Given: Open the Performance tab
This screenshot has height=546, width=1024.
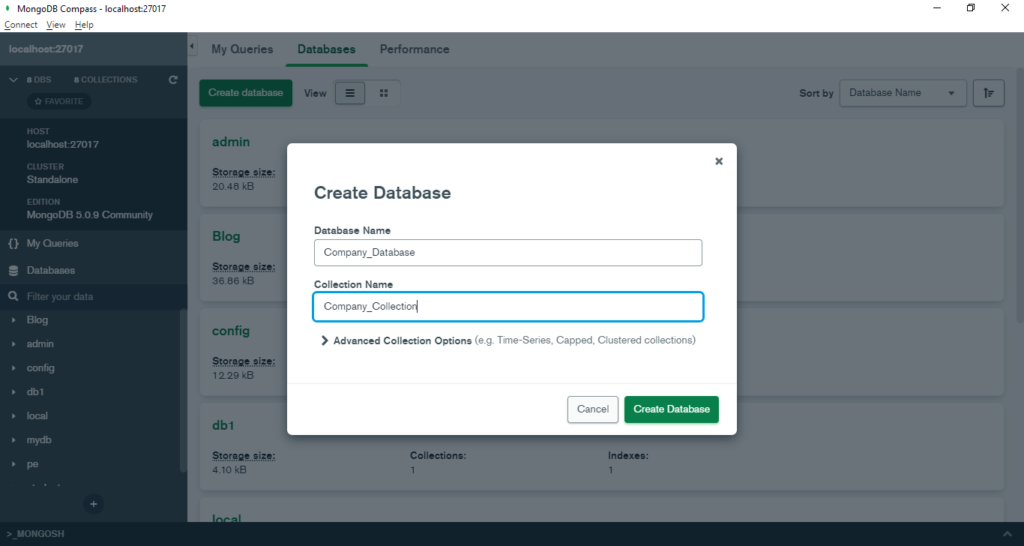Looking at the screenshot, I should pyautogui.click(x=414, y=49).
